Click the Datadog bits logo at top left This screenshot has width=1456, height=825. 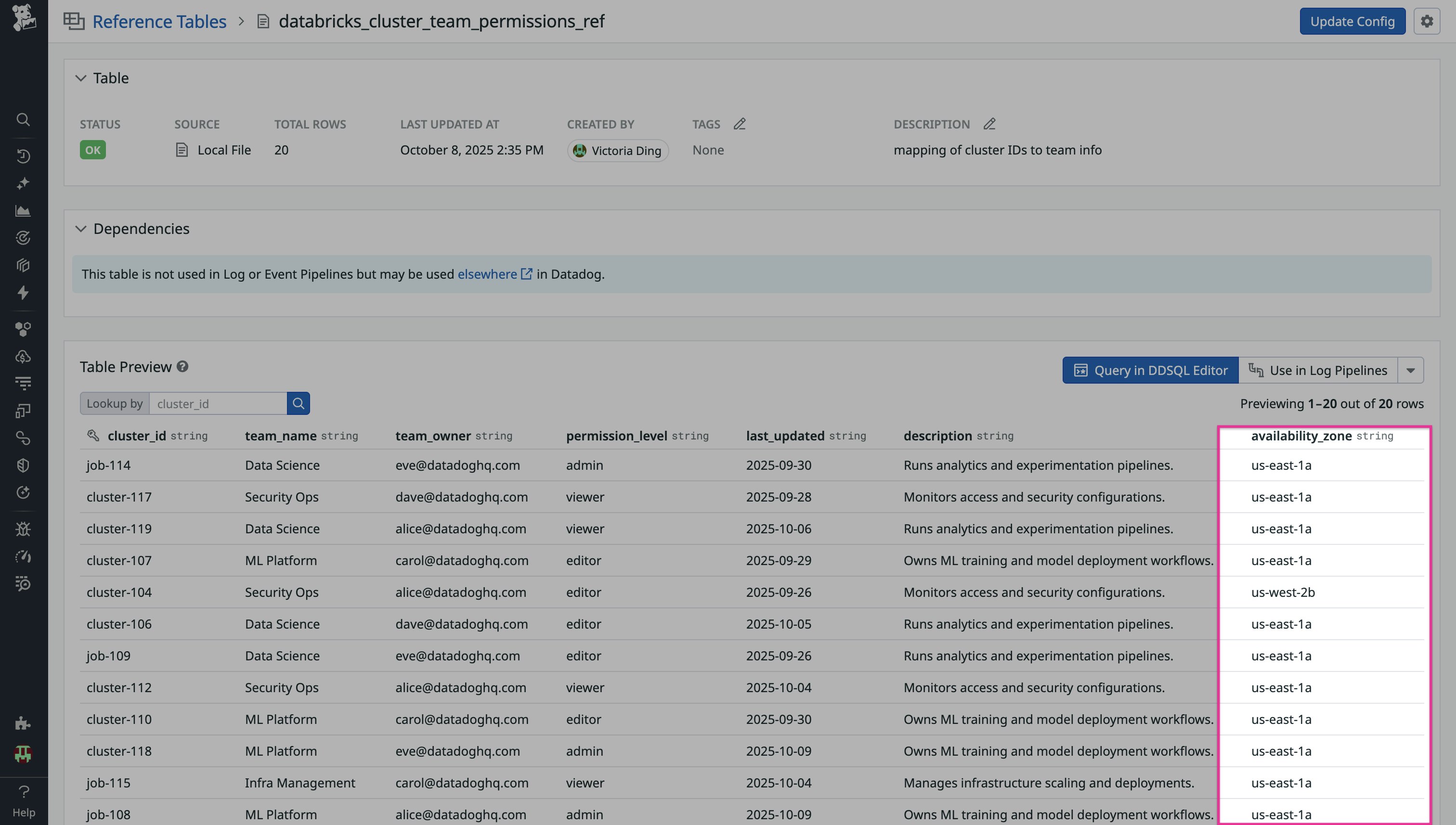[23, 19]
